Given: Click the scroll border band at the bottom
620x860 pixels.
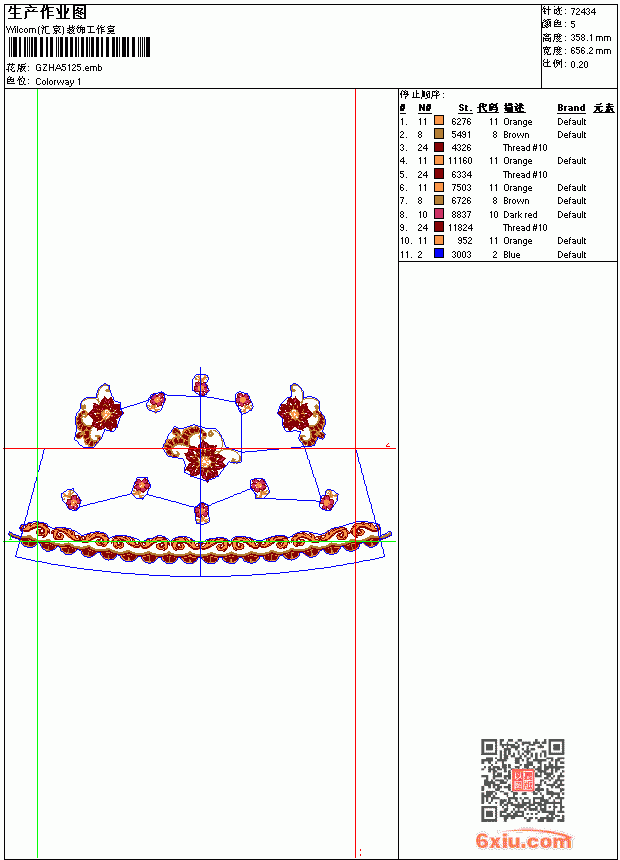Looking at the screenshot, I should coord(200,542).
